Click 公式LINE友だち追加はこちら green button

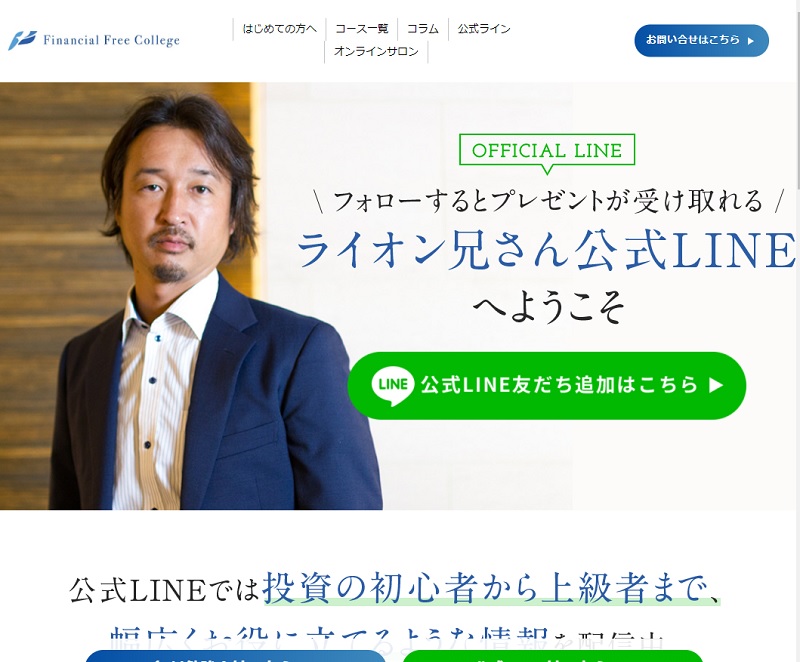click(546, 386)
